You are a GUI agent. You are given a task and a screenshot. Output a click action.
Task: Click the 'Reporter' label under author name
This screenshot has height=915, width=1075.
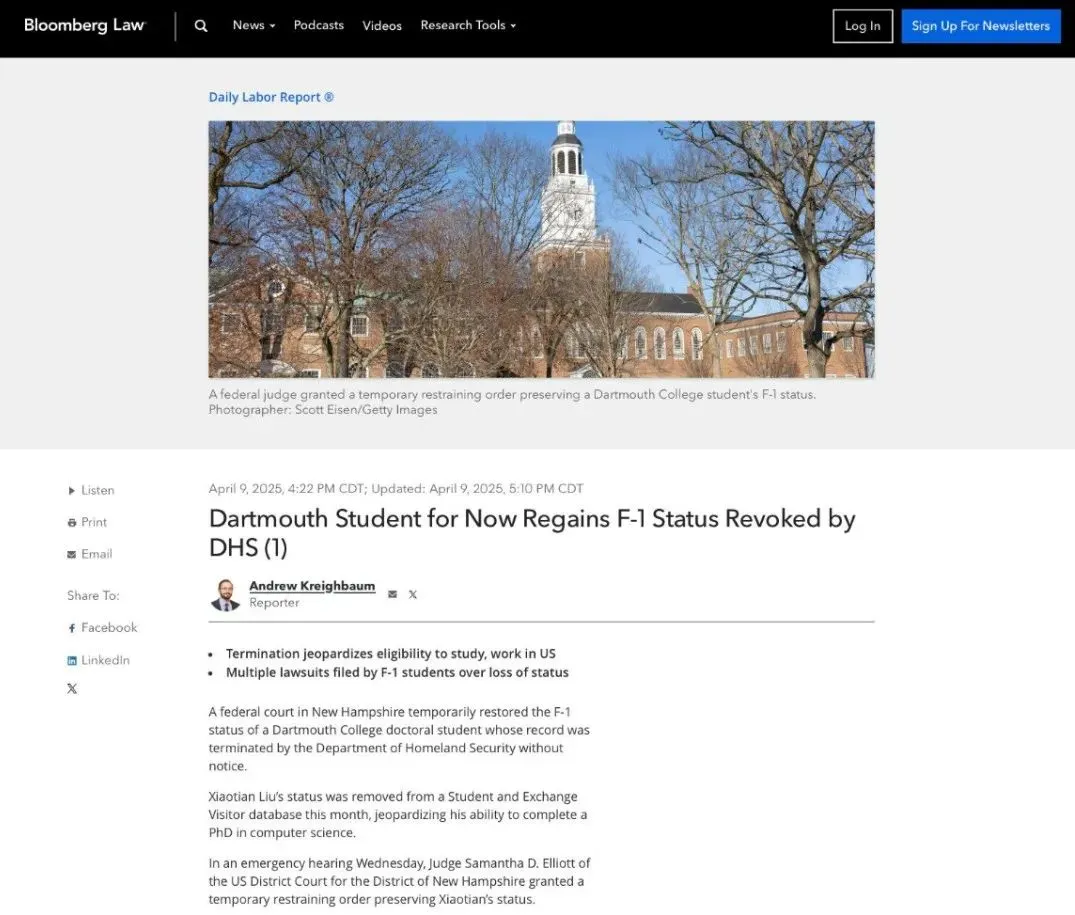tap(274, 603)
